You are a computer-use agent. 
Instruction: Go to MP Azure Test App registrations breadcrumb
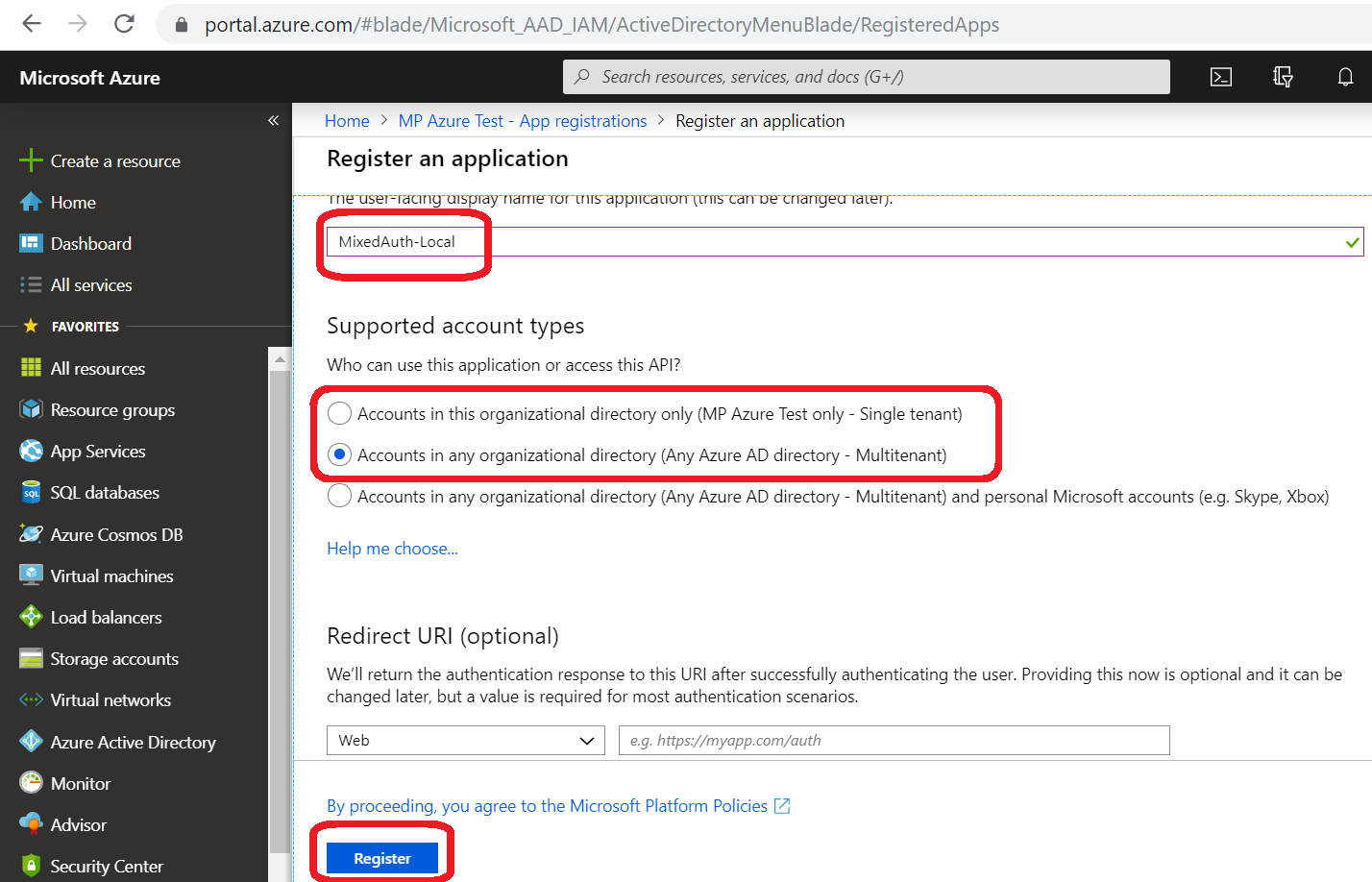[522, 121]
